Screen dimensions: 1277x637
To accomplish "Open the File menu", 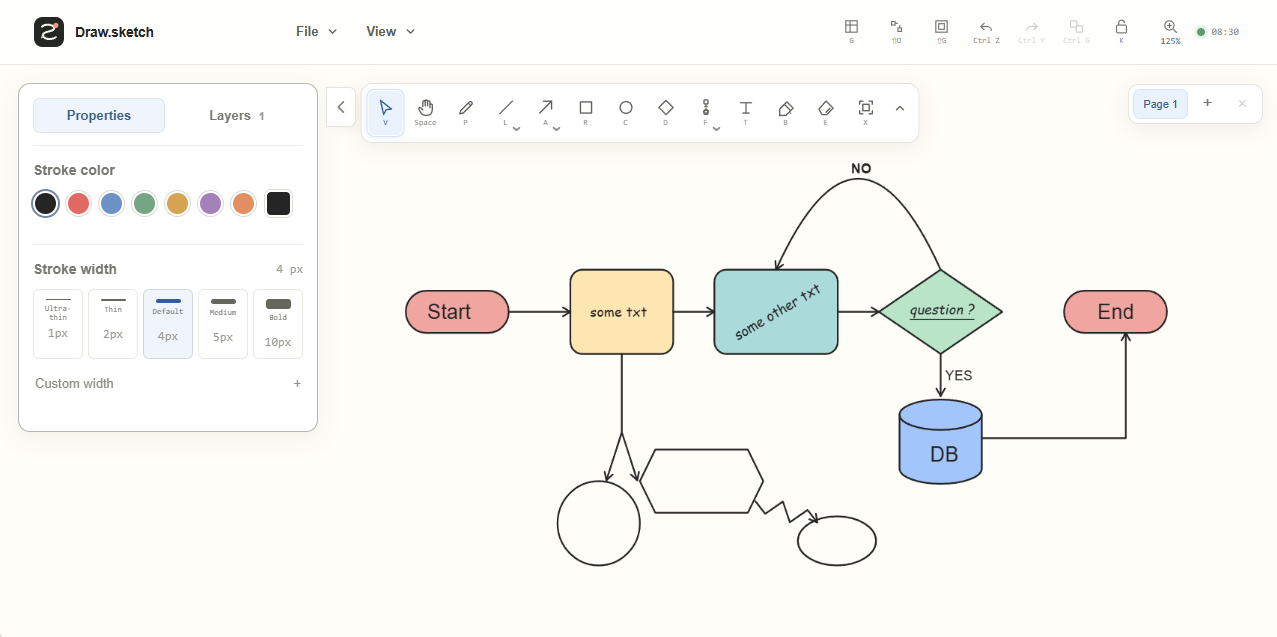I will pos(316,31).
